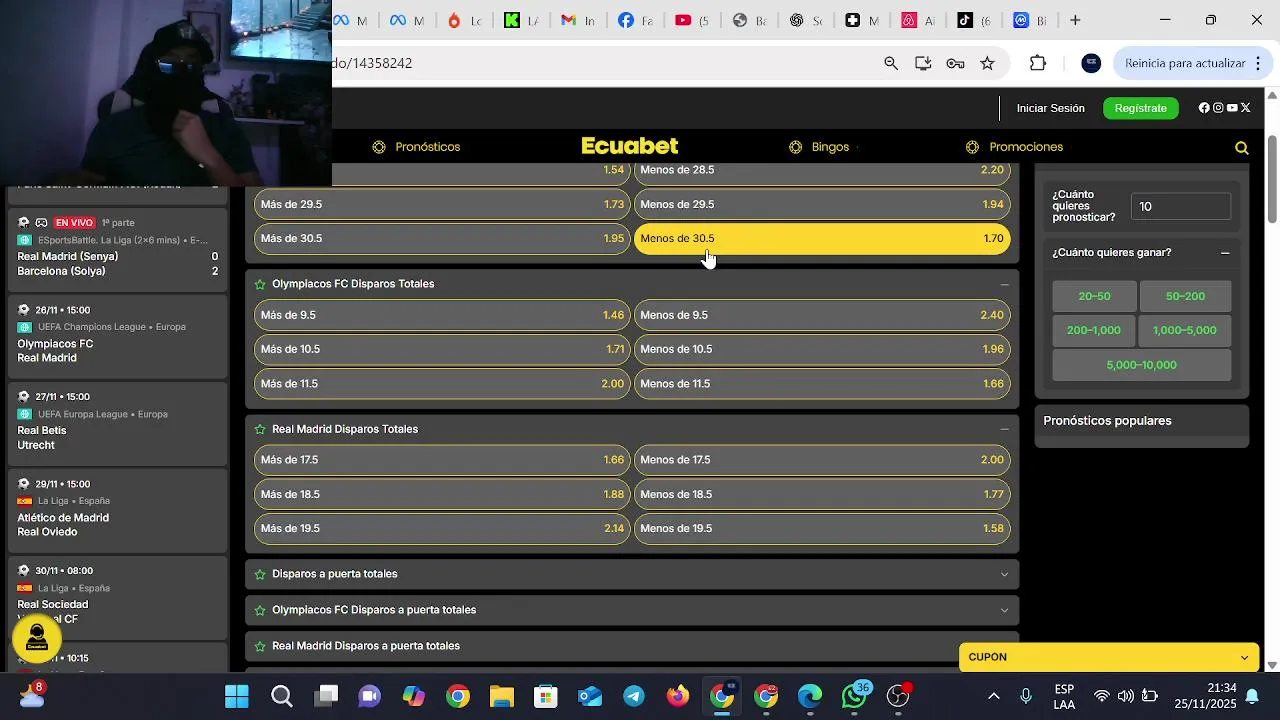Click the Ecuabet logo
Image resolution: width=1280 pixels, height=720 pixels.
pyautogui.click(x=630, y=146)
